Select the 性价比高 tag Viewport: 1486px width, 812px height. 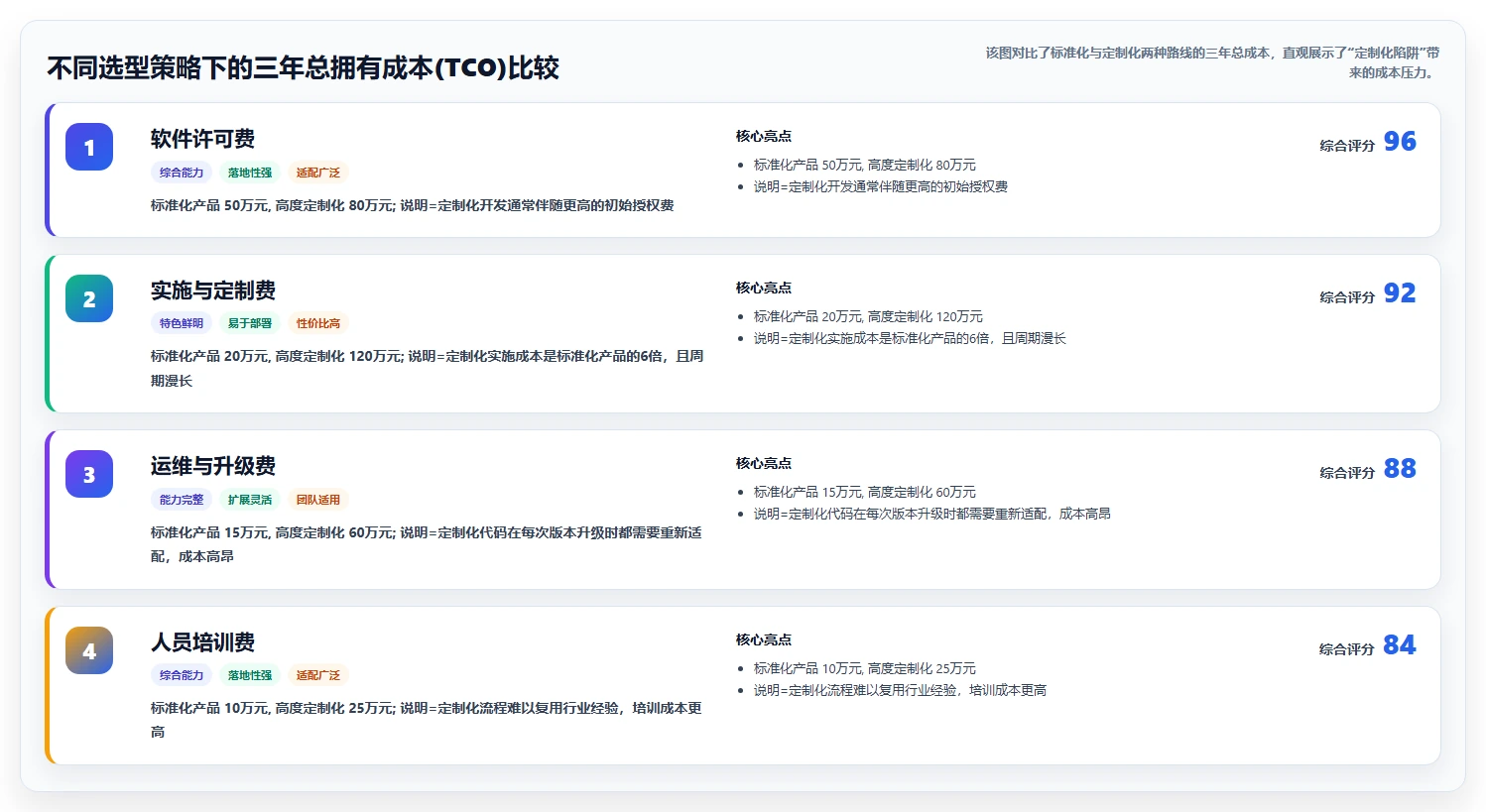(x=318, y=323)
